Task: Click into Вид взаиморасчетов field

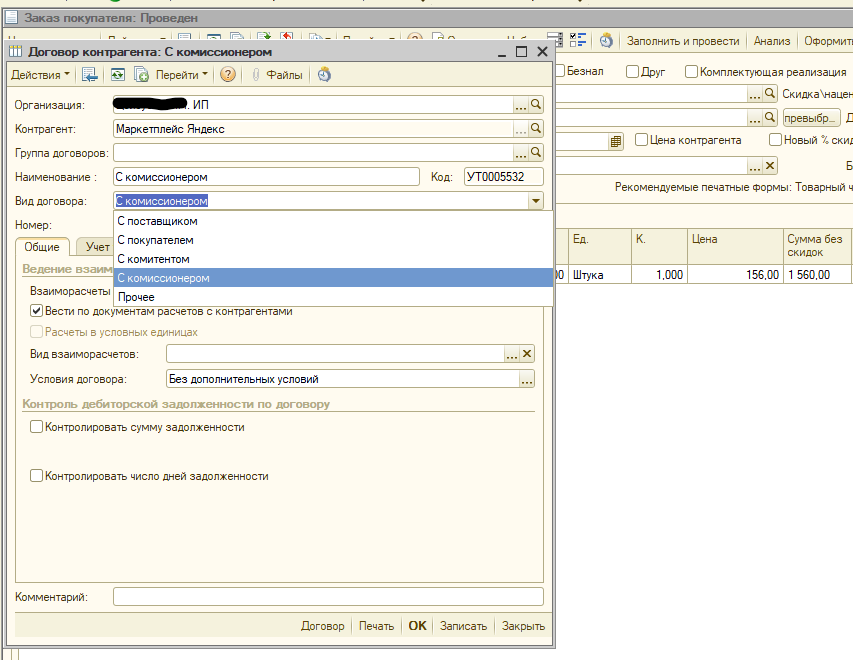Action: click(335, 354)
